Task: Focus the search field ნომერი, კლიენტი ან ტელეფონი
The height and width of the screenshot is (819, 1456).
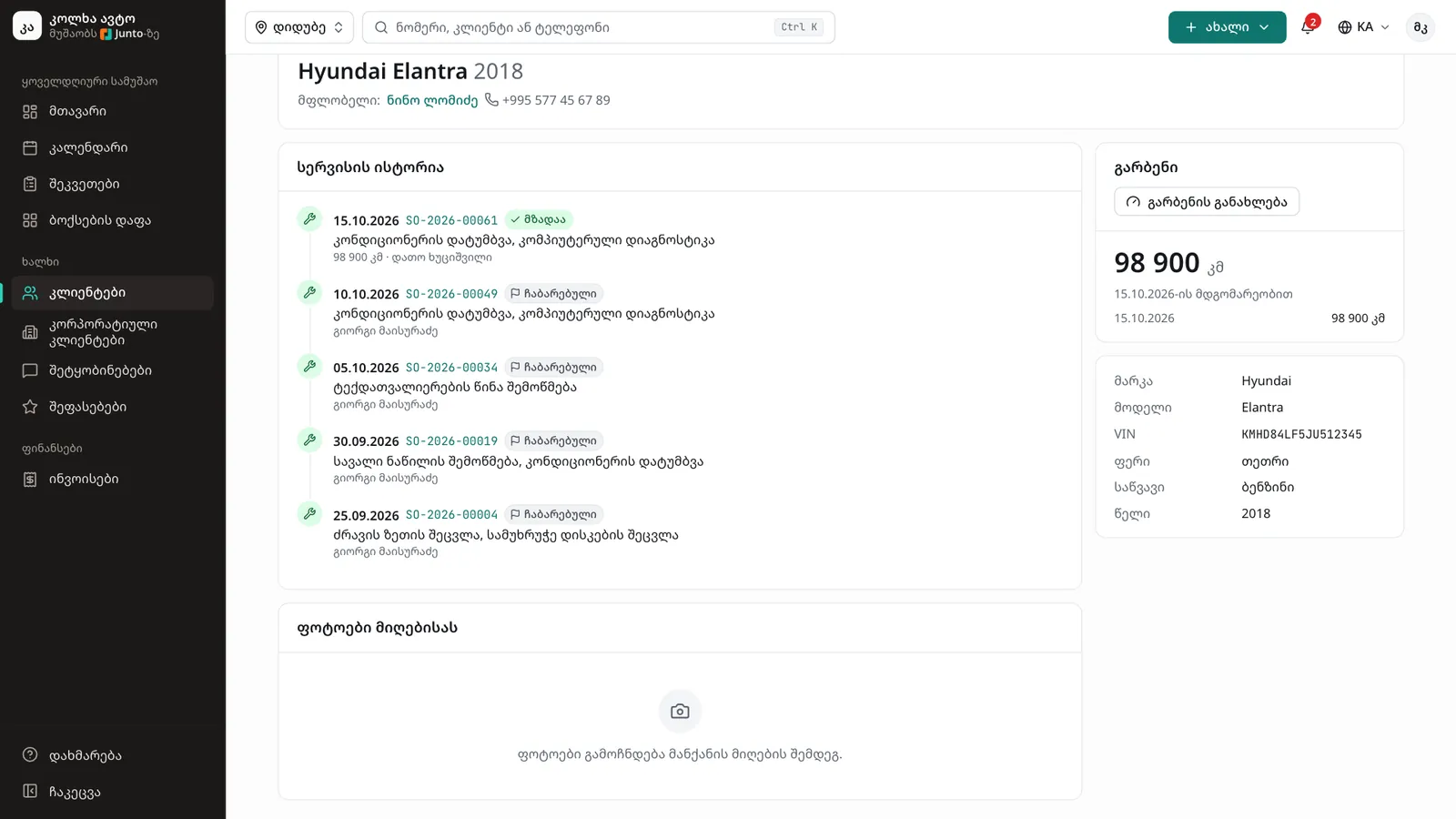Action: pos(598,27)
